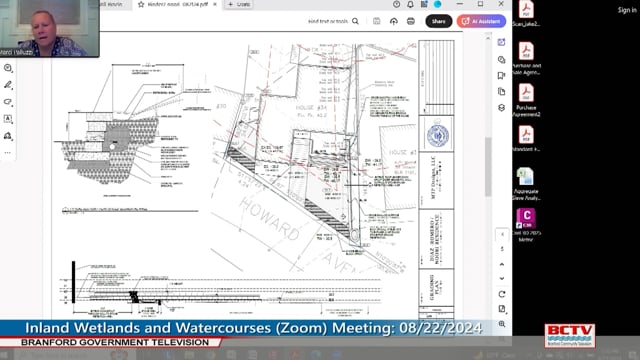
Task: Click the engineer seal stamp in title block
Action: [x=437, y=135]
